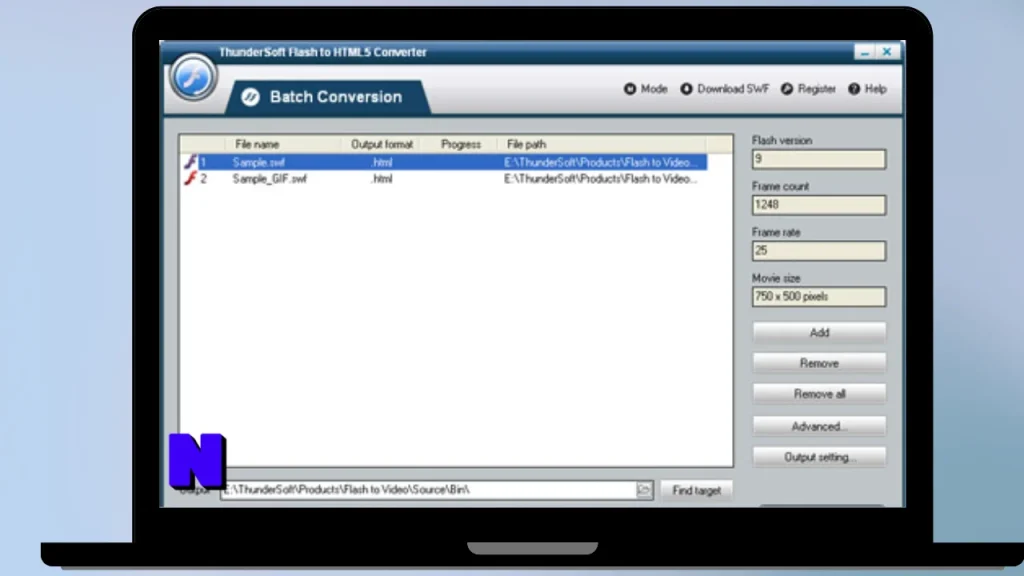
Task: Click the Progress column header
Action: tap(460, 144)
